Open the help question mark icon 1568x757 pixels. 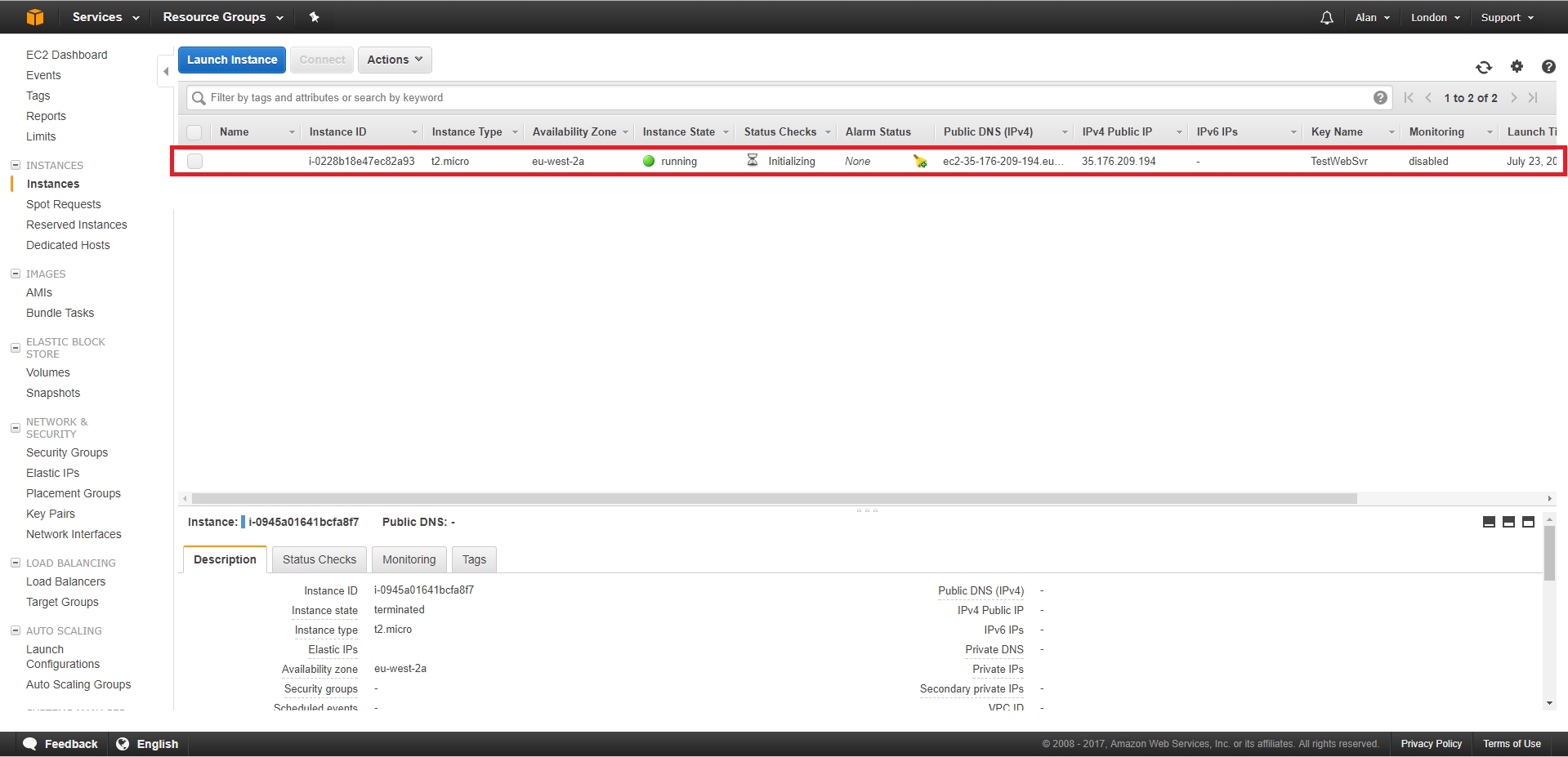click(x=1548, y=67)
